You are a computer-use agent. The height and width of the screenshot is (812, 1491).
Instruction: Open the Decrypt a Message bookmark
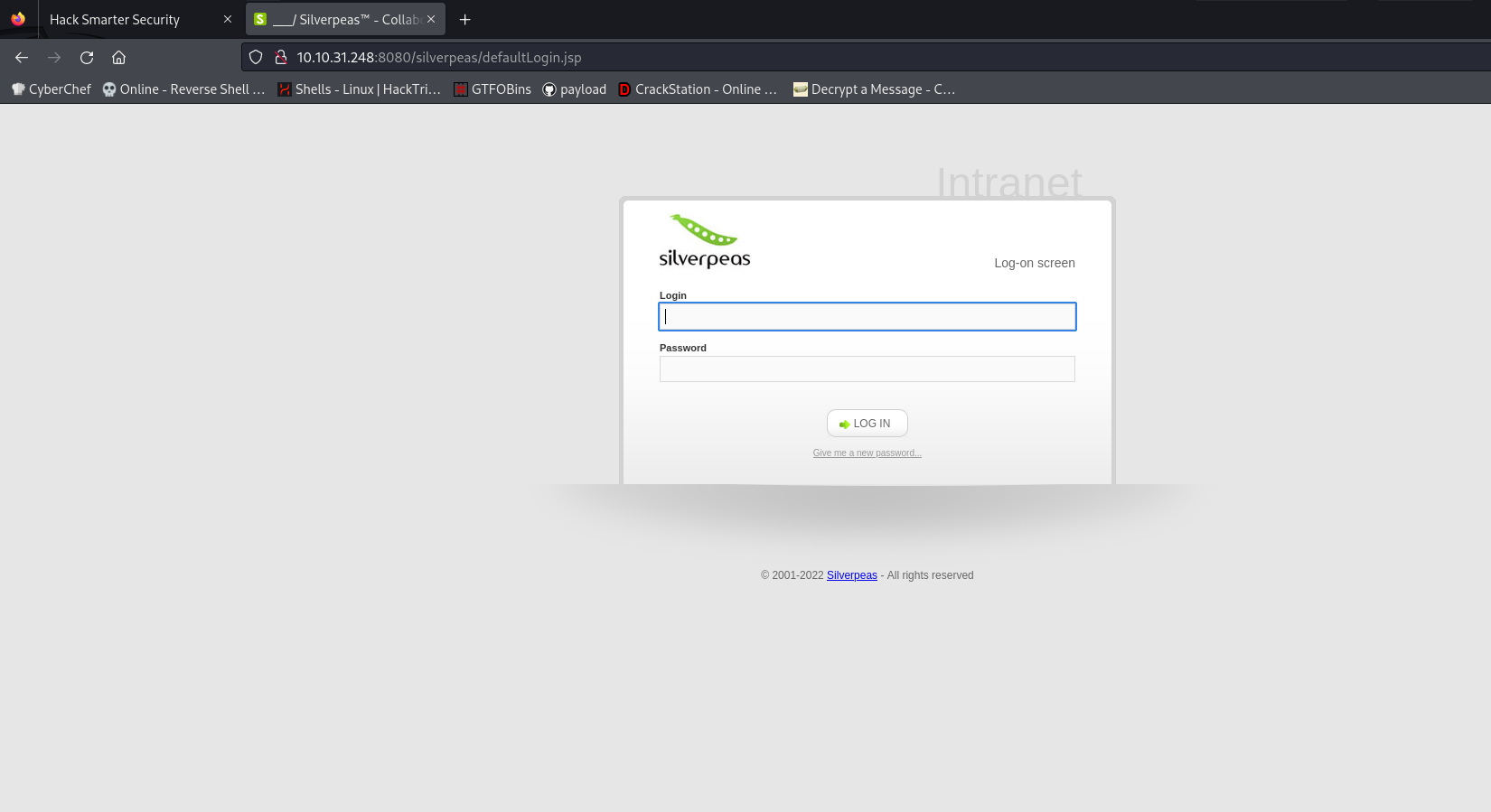pos(874,89)
